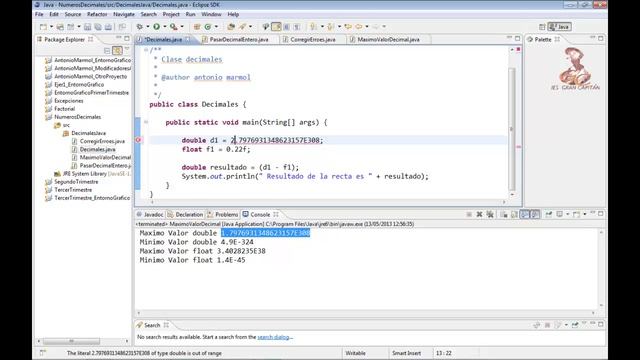This screenshot has height=360, width=640.
Task: Toggle Show Console on standard output change
Action: coord(524,214)
